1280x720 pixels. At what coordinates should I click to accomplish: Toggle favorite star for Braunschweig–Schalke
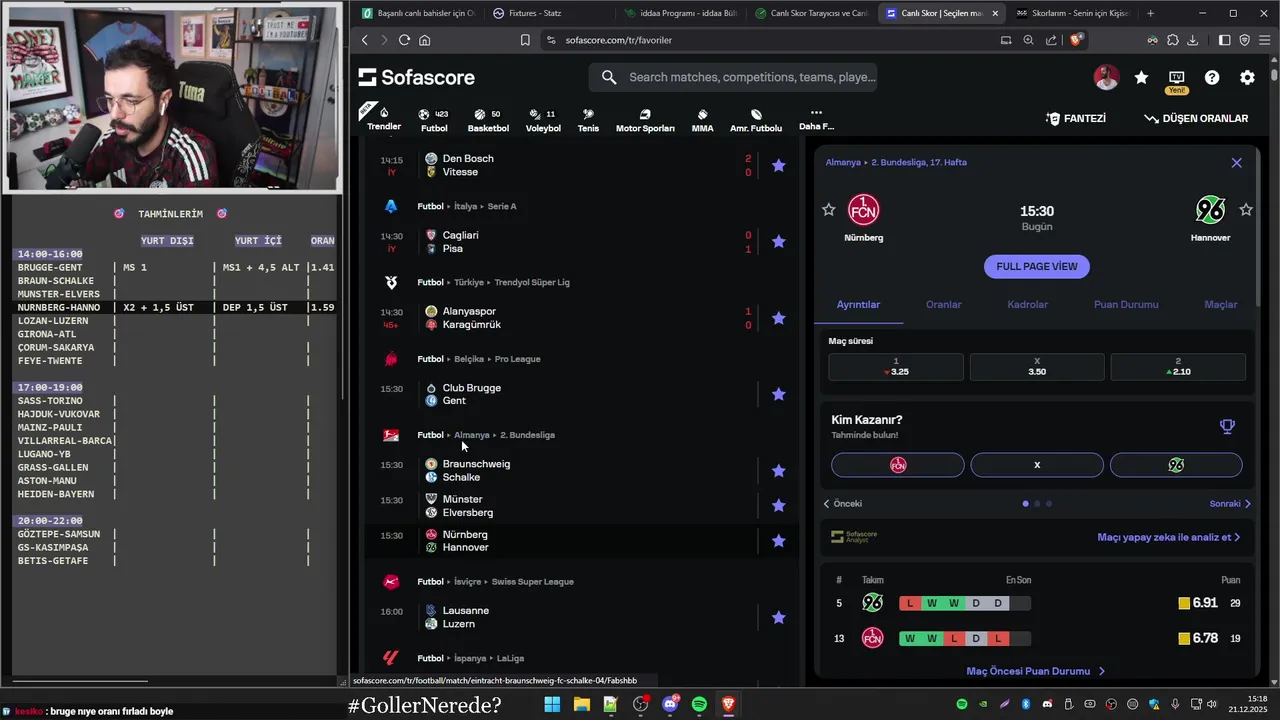point(779,470)
